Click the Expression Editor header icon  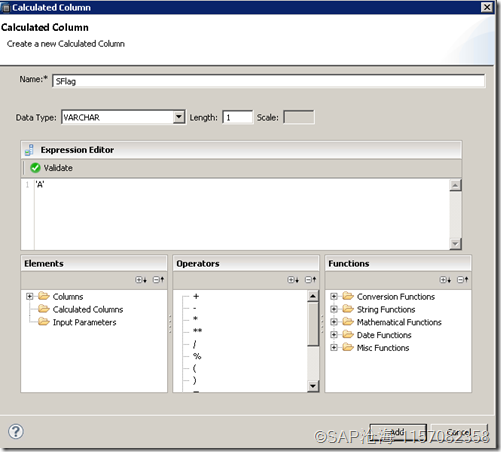point(29,150)
